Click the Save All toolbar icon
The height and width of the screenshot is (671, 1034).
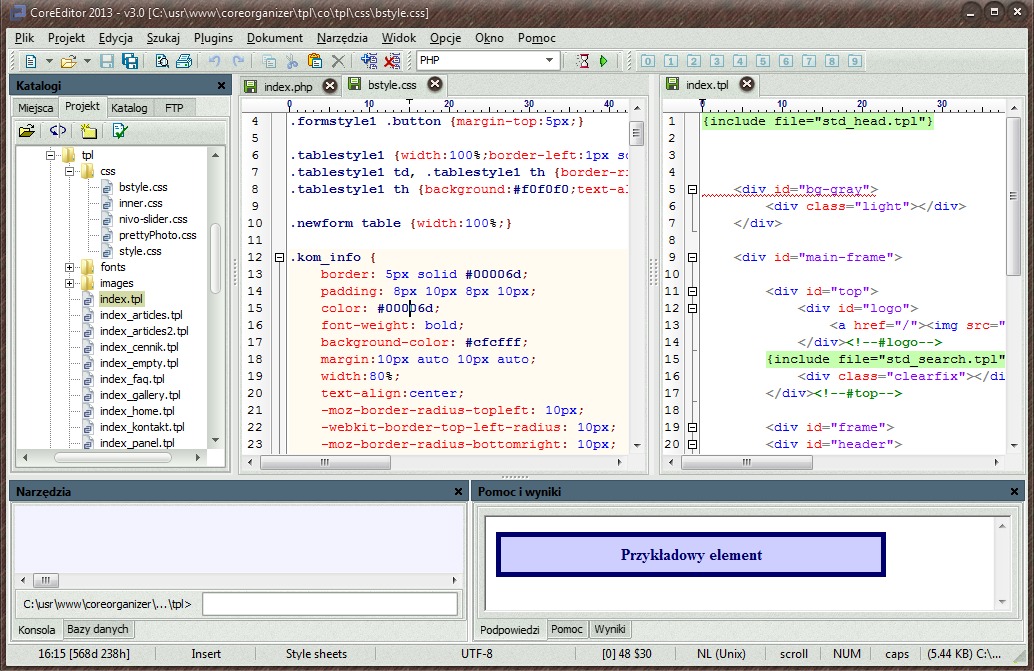[x=130, y=61]
